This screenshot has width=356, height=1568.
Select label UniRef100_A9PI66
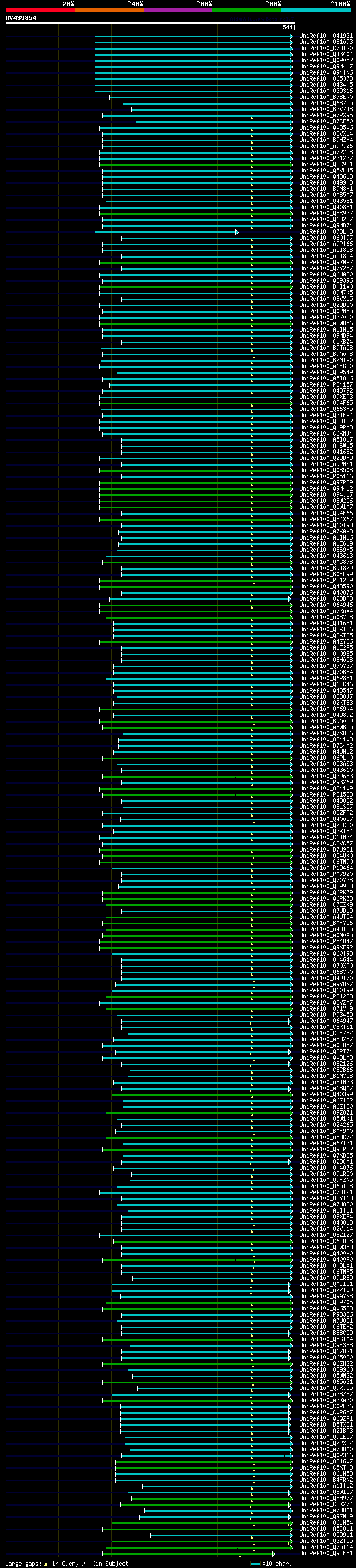326,244
